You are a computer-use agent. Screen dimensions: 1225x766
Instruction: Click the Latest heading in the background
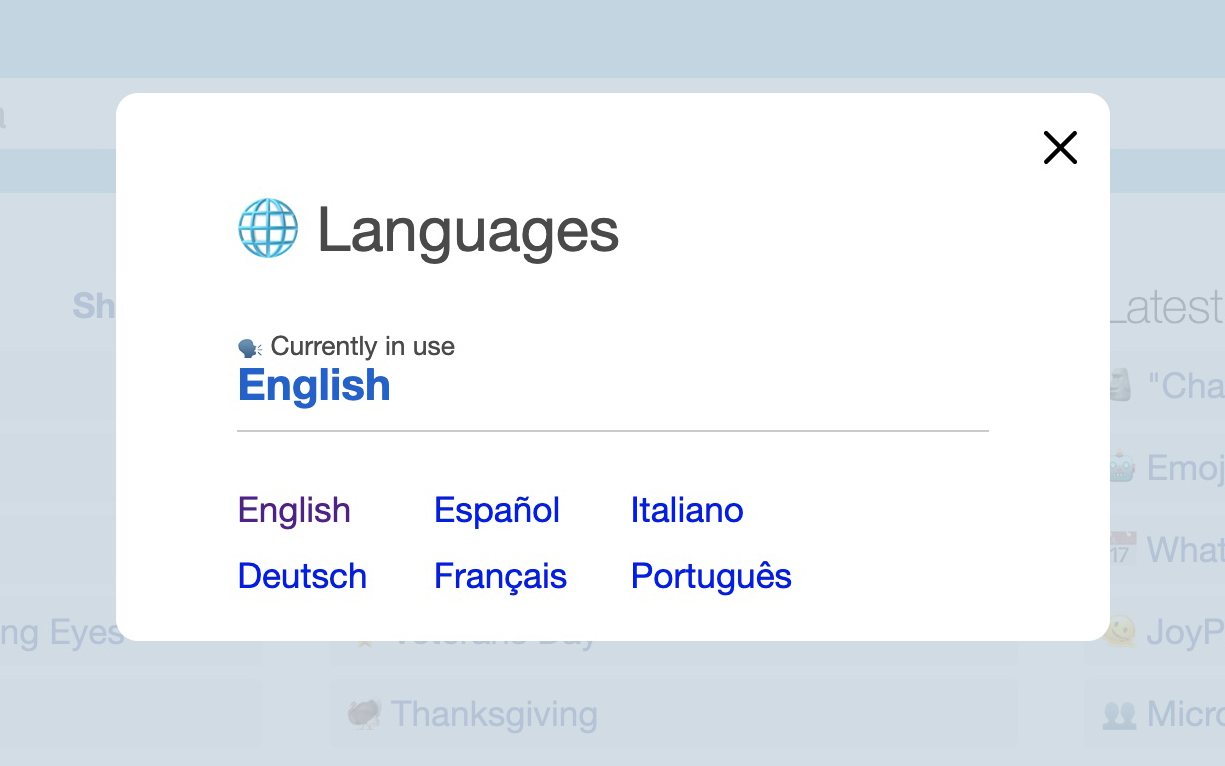(x=1167, y=308)
